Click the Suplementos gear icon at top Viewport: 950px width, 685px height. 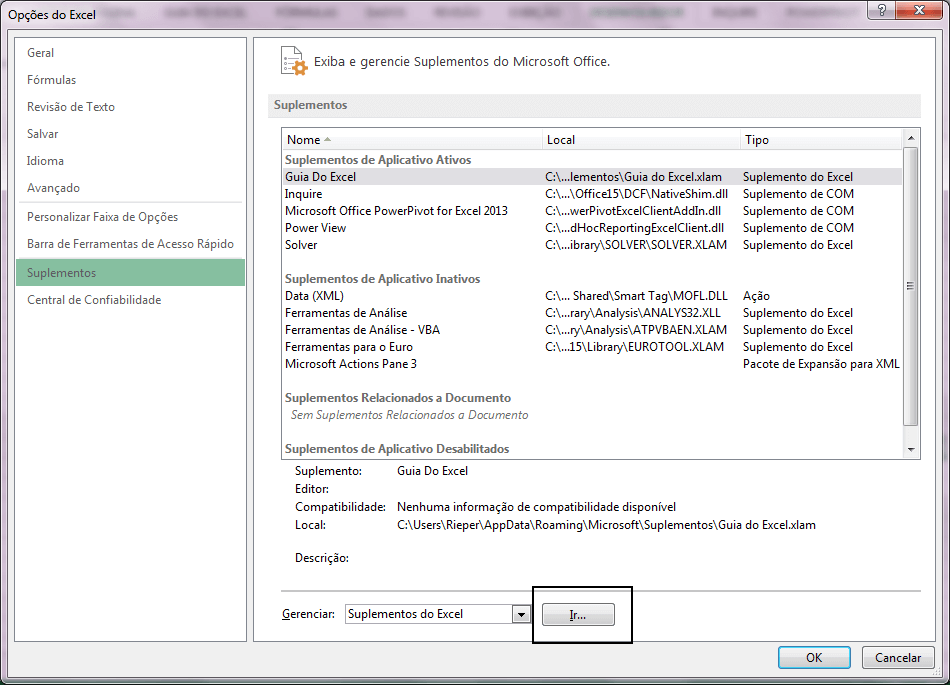click(x=293, y=62)
